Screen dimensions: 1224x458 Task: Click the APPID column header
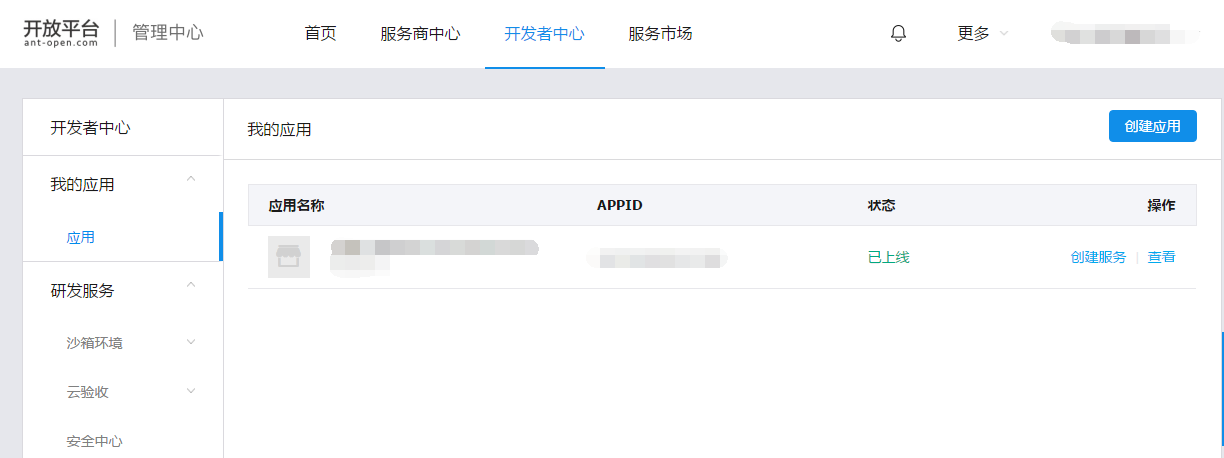[619, 205]
